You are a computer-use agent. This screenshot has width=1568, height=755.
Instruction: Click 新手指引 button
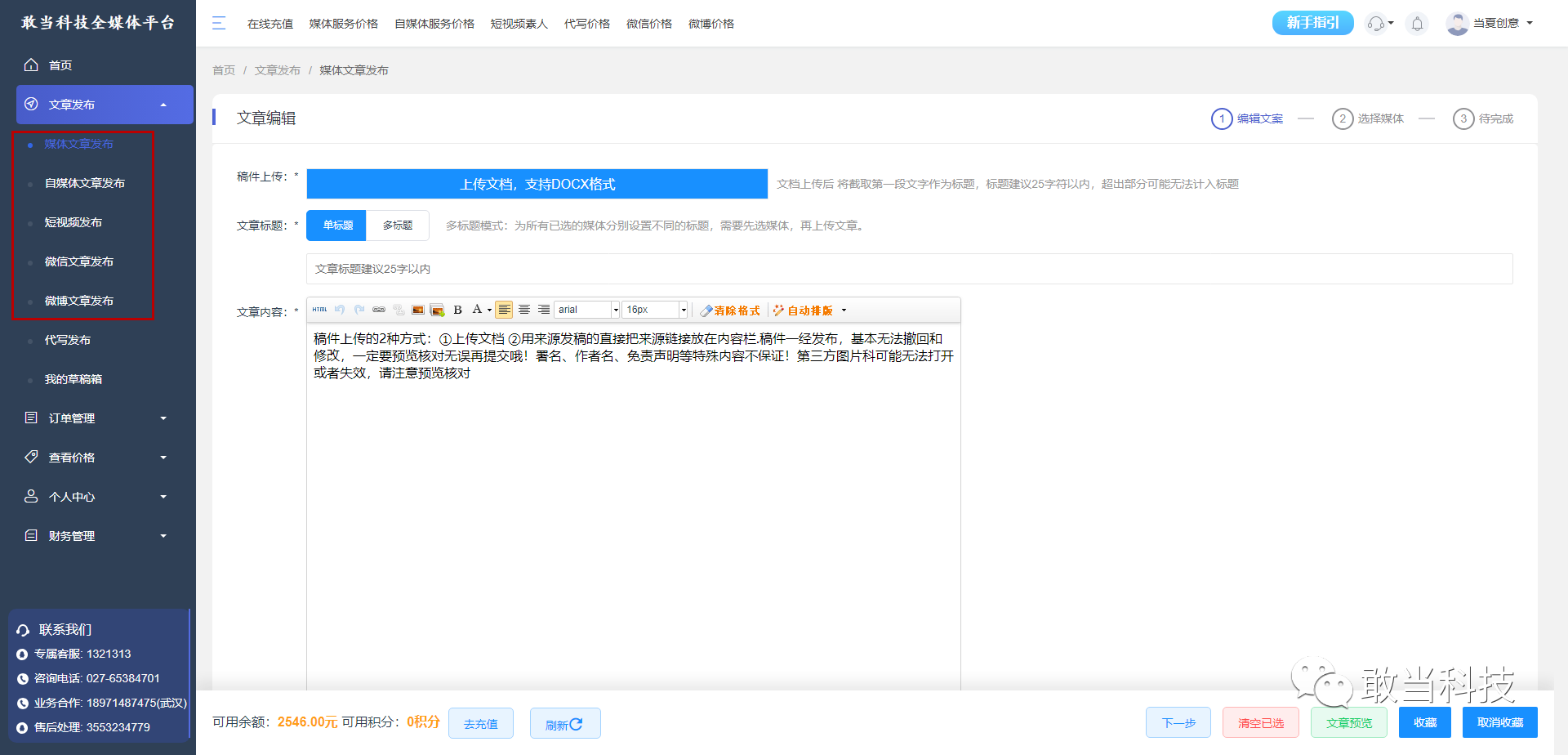point(1312,23)
